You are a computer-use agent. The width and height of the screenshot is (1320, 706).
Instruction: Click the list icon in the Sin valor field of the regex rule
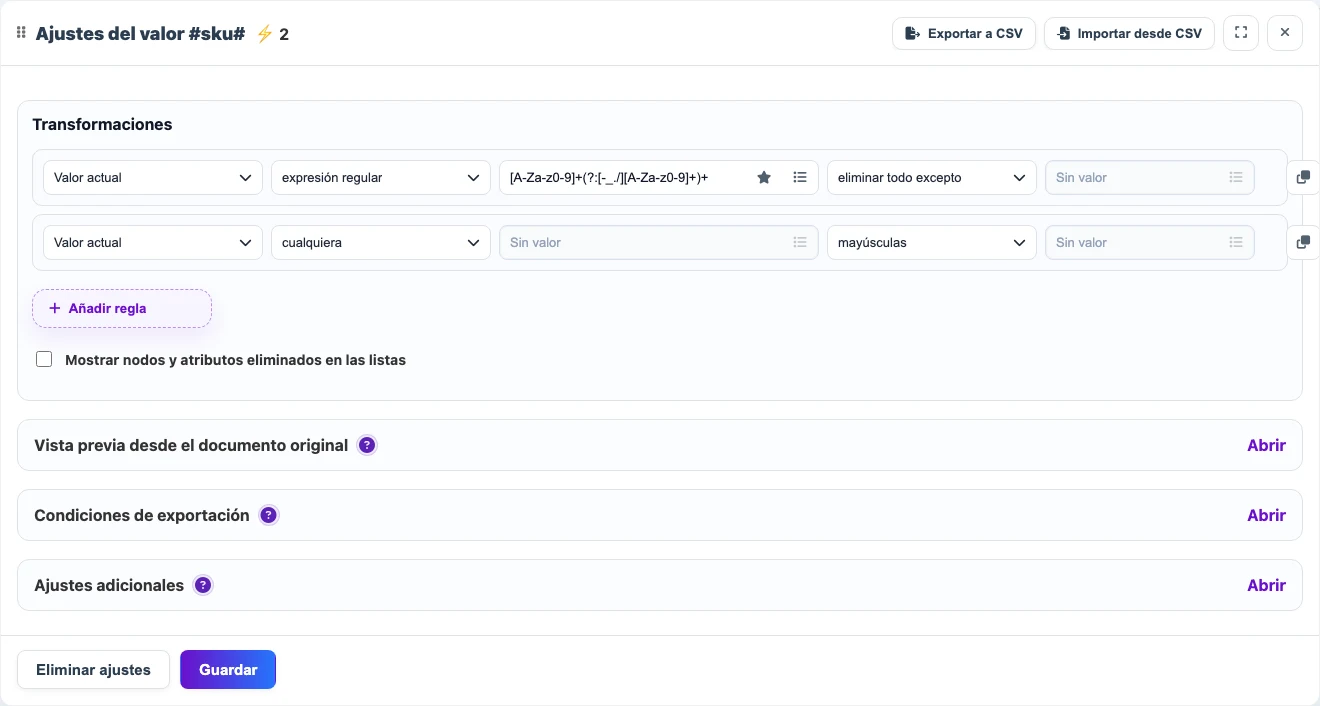click(1236, 177)
